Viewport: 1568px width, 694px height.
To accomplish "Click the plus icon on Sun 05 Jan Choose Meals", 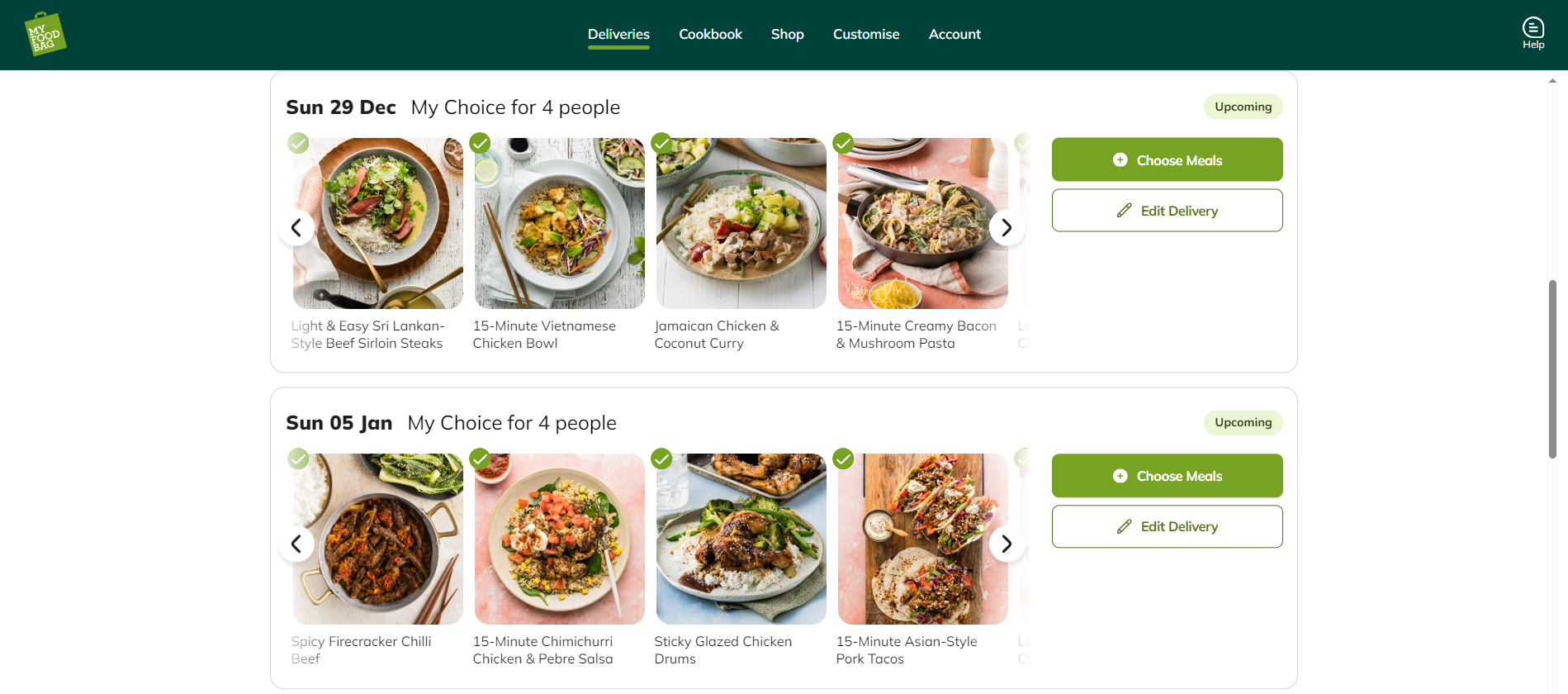I will tap(1120, 476).
